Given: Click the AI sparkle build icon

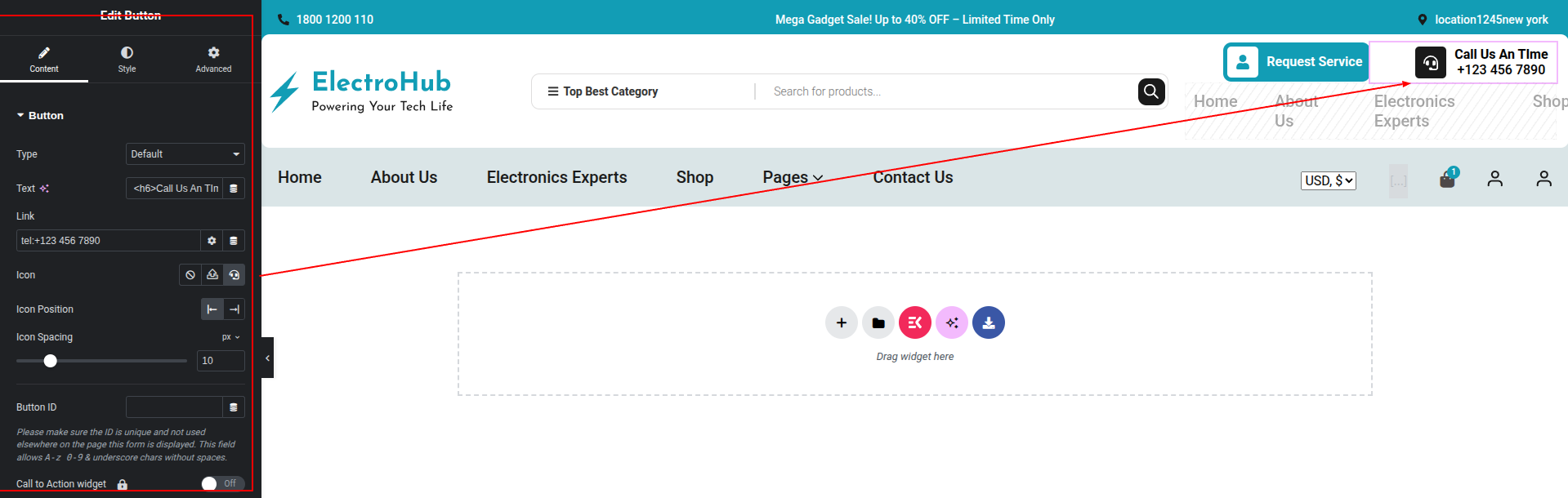Looking at the screenshot, I should 951,322.
